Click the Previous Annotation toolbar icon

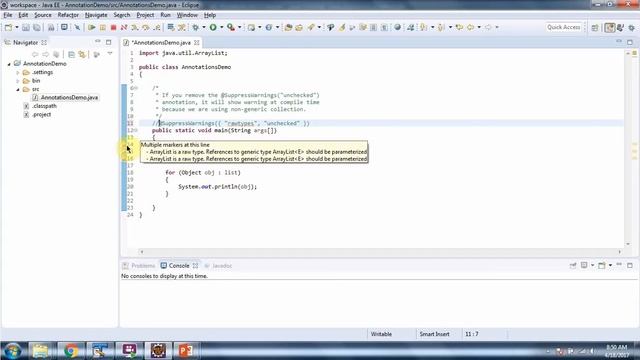pos(441,27)
